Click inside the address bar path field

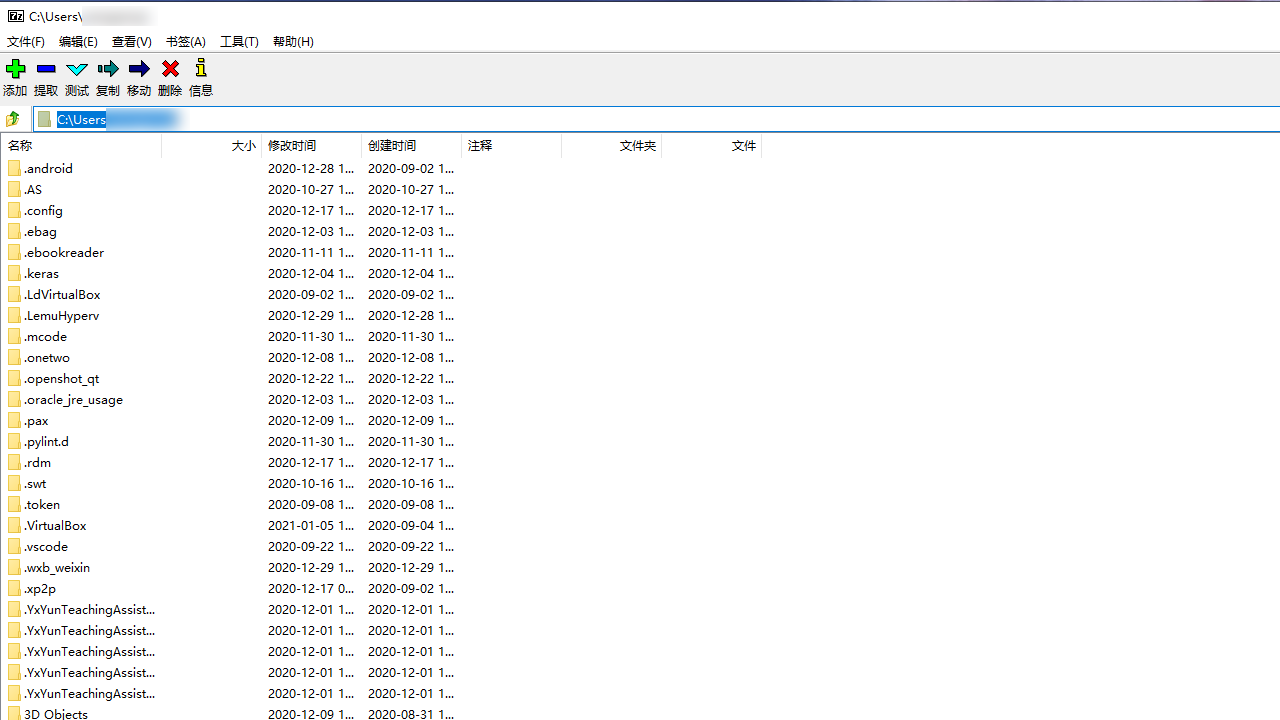[150, 119]
